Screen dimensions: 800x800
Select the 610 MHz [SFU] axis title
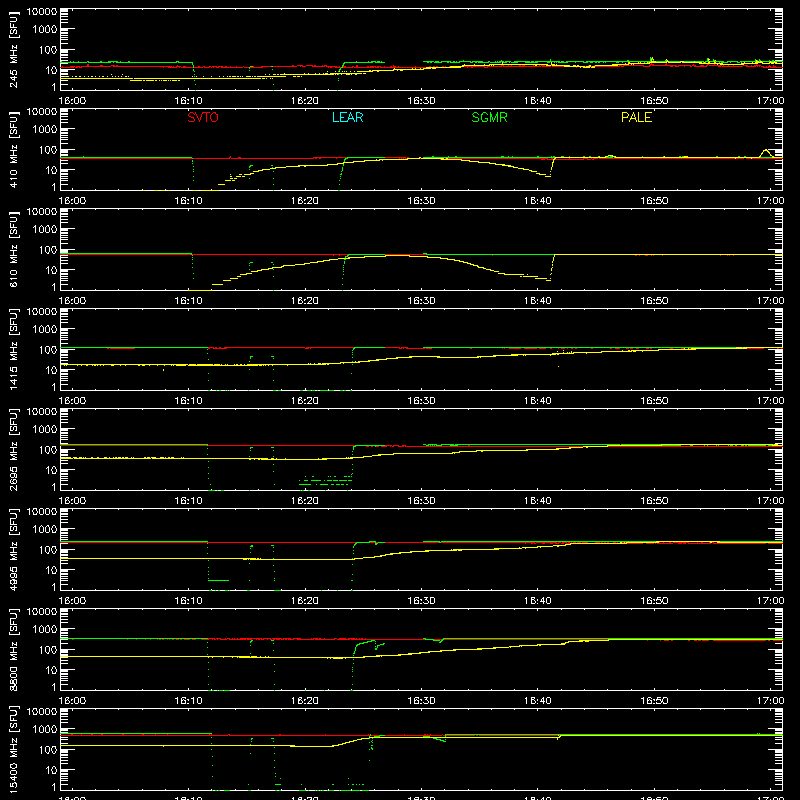14,249
